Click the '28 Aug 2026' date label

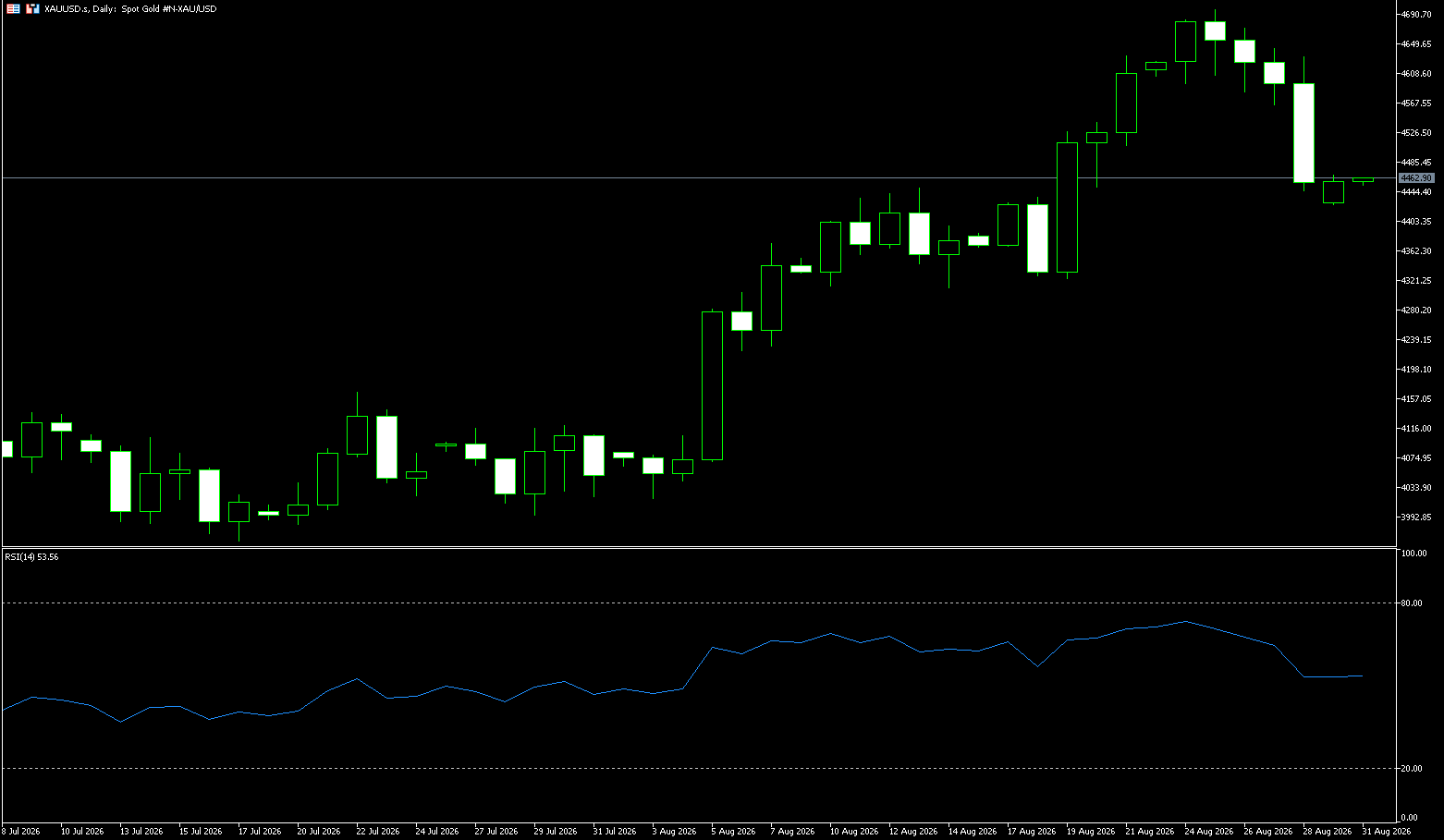click(1327, 832)
